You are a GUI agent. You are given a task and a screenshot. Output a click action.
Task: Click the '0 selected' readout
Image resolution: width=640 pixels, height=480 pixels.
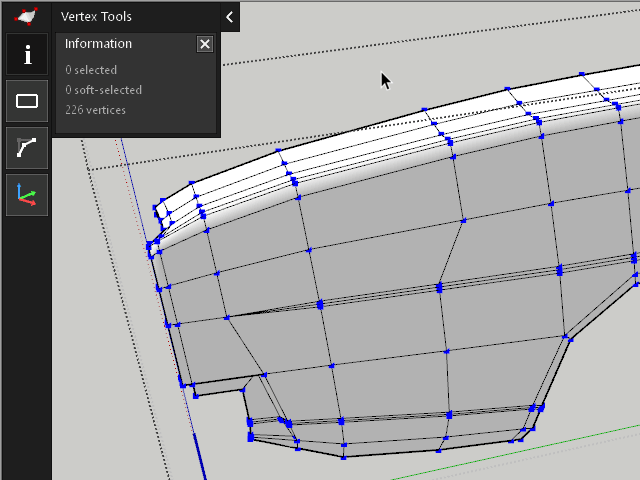(91, 70)
